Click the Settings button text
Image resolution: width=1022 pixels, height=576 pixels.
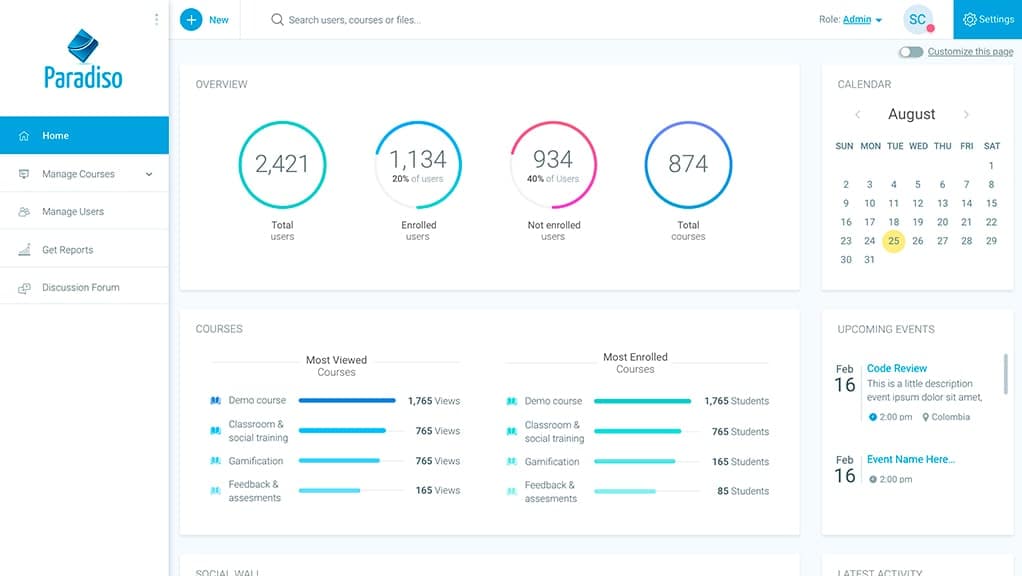click(x=997, y=20)
